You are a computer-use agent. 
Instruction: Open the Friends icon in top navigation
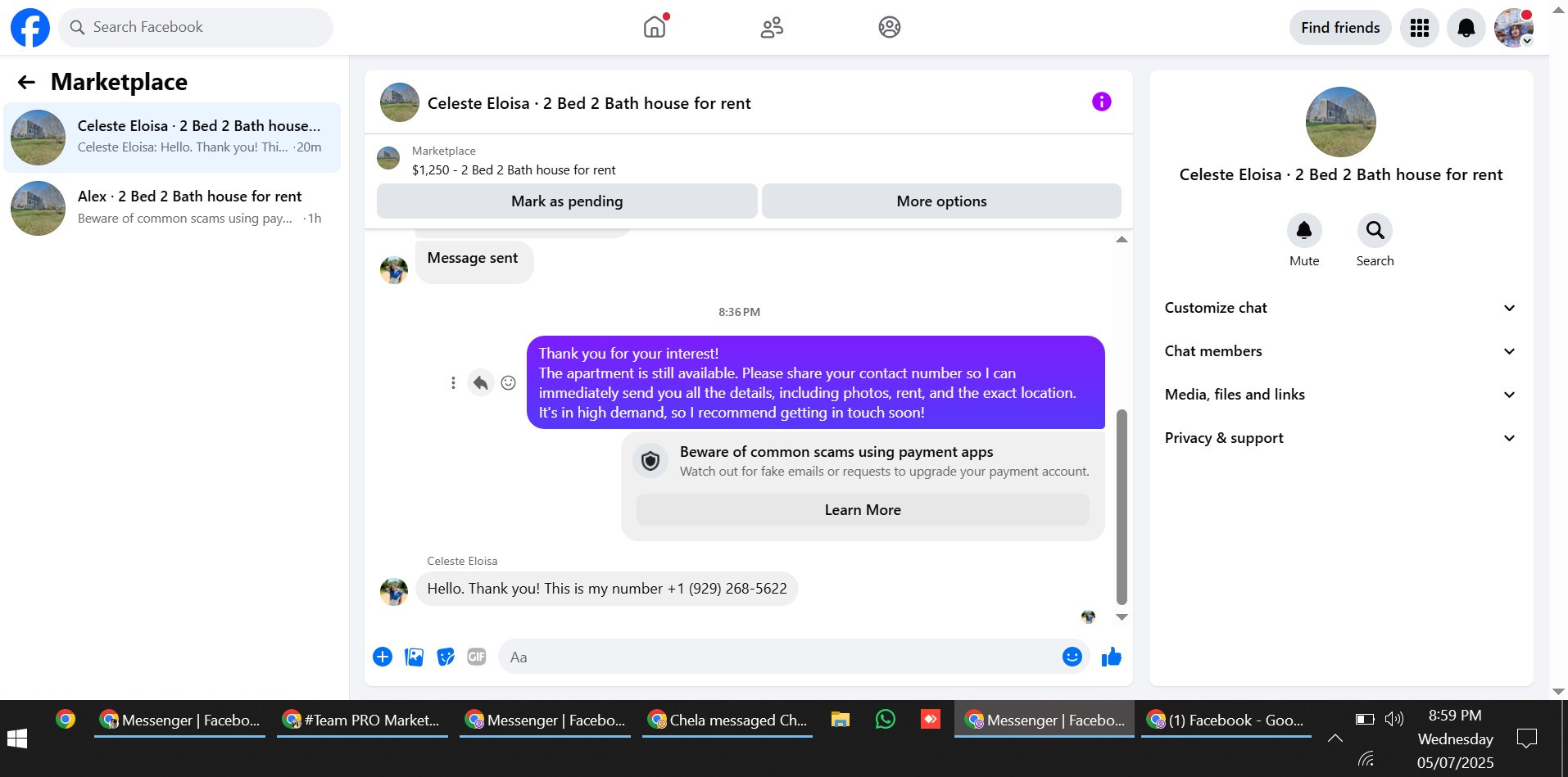click(772, 28)
